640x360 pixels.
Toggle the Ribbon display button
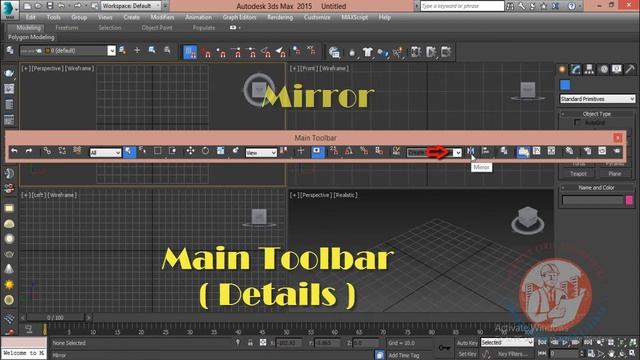pyautogui.click(x=523, y=151)
